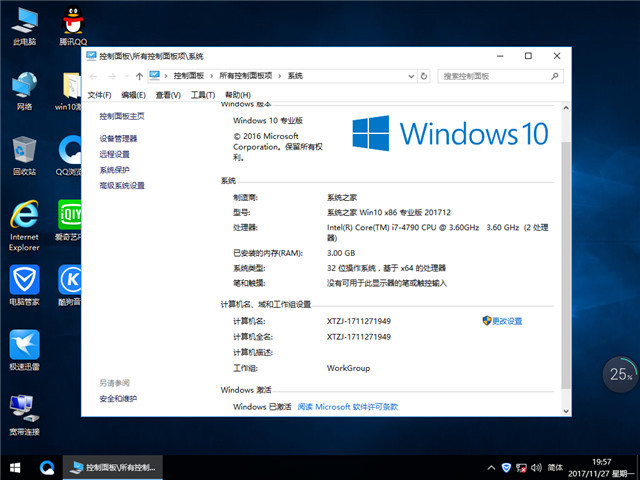Screen dimensions: 640x480
Task: Refresh the system control panel page
Action: coord(424,76)
